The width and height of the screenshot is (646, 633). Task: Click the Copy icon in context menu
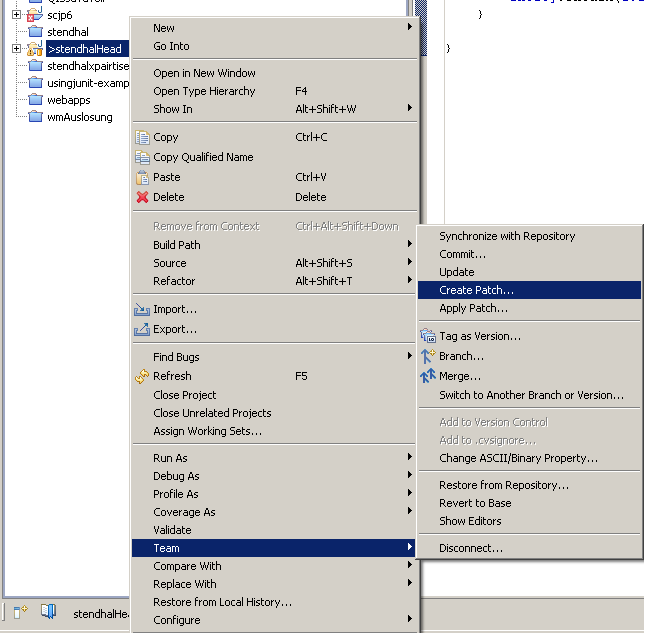[x=142, y=137]
